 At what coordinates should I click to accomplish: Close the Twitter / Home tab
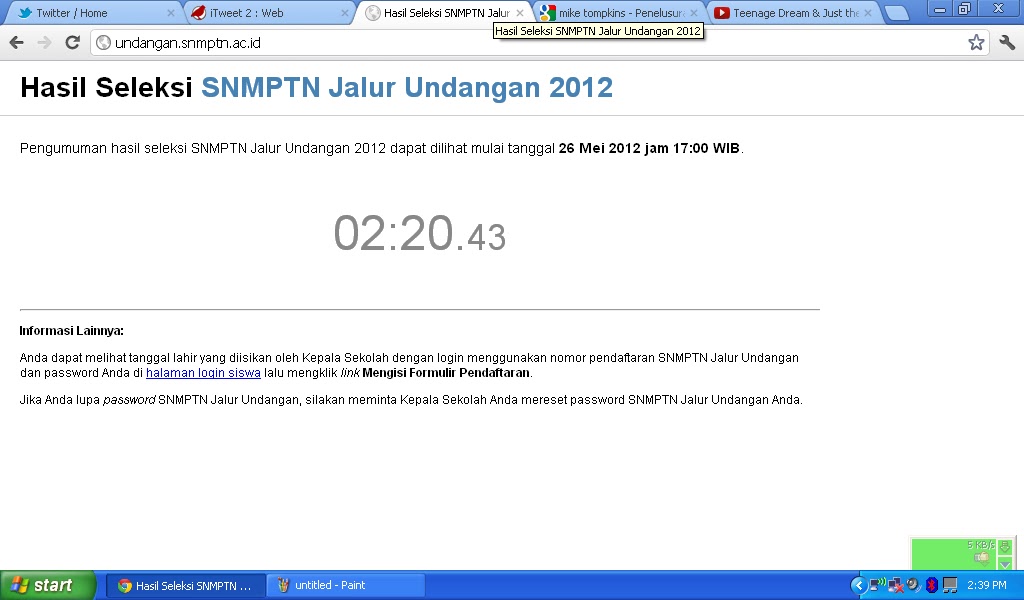click(x=171, y=13)
